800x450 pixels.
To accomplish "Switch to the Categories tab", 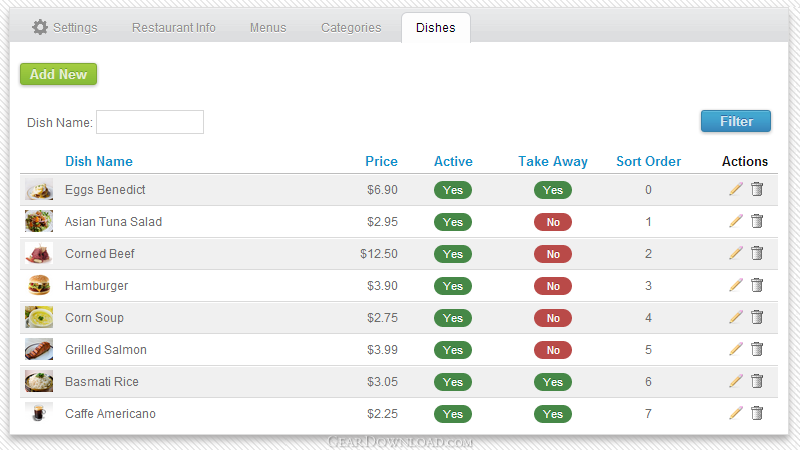I will (351, 28).
